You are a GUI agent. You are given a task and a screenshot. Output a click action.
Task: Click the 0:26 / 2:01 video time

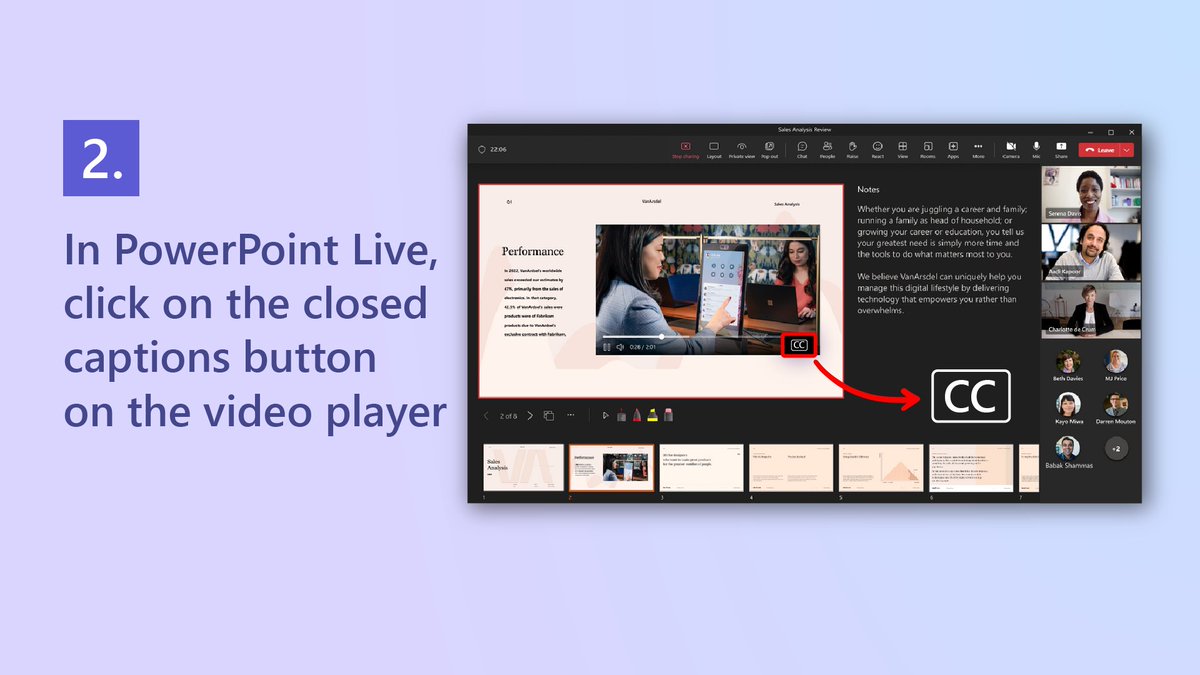pos(642,347)
